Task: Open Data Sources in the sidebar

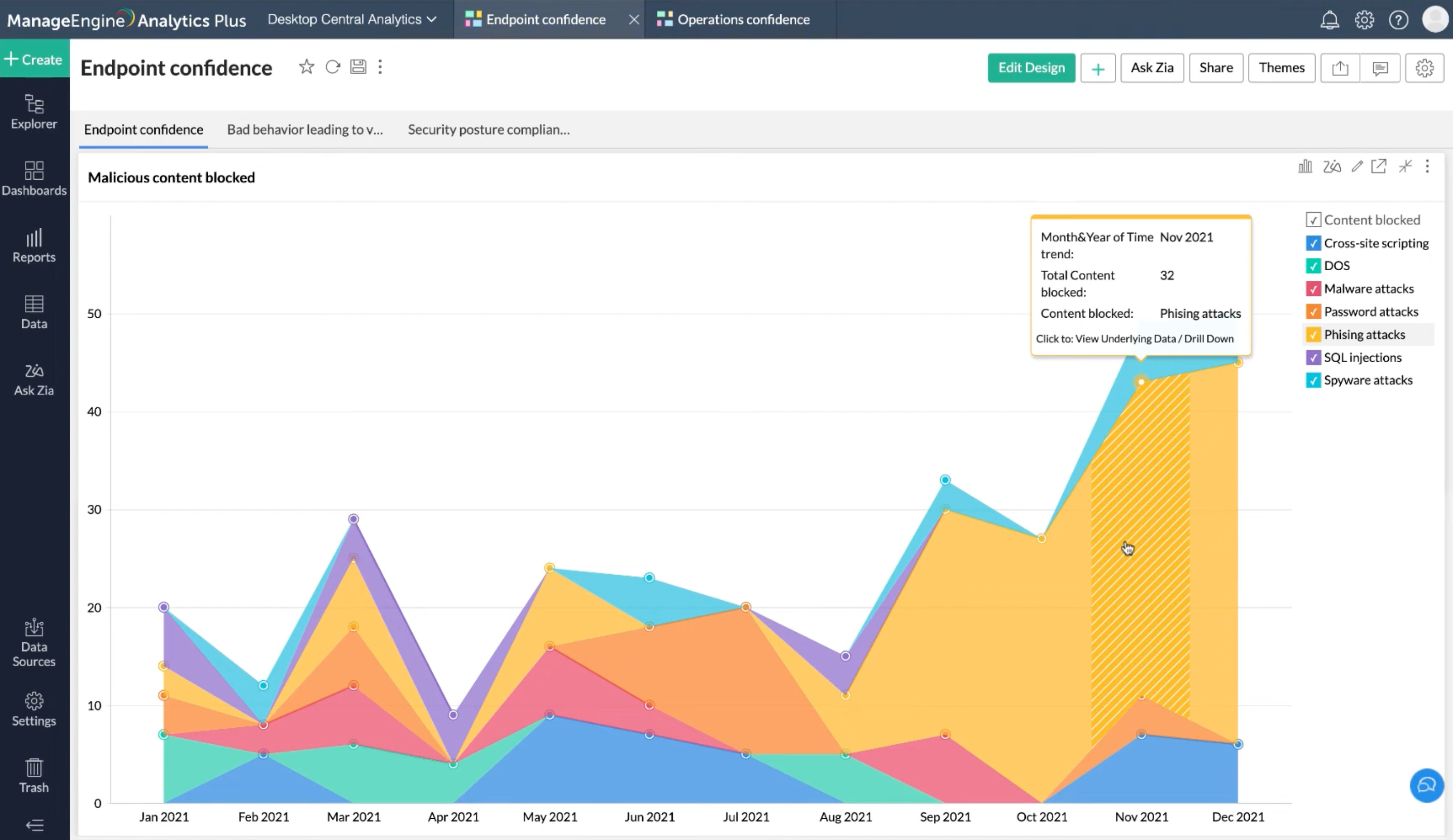Action: point(34,642)
